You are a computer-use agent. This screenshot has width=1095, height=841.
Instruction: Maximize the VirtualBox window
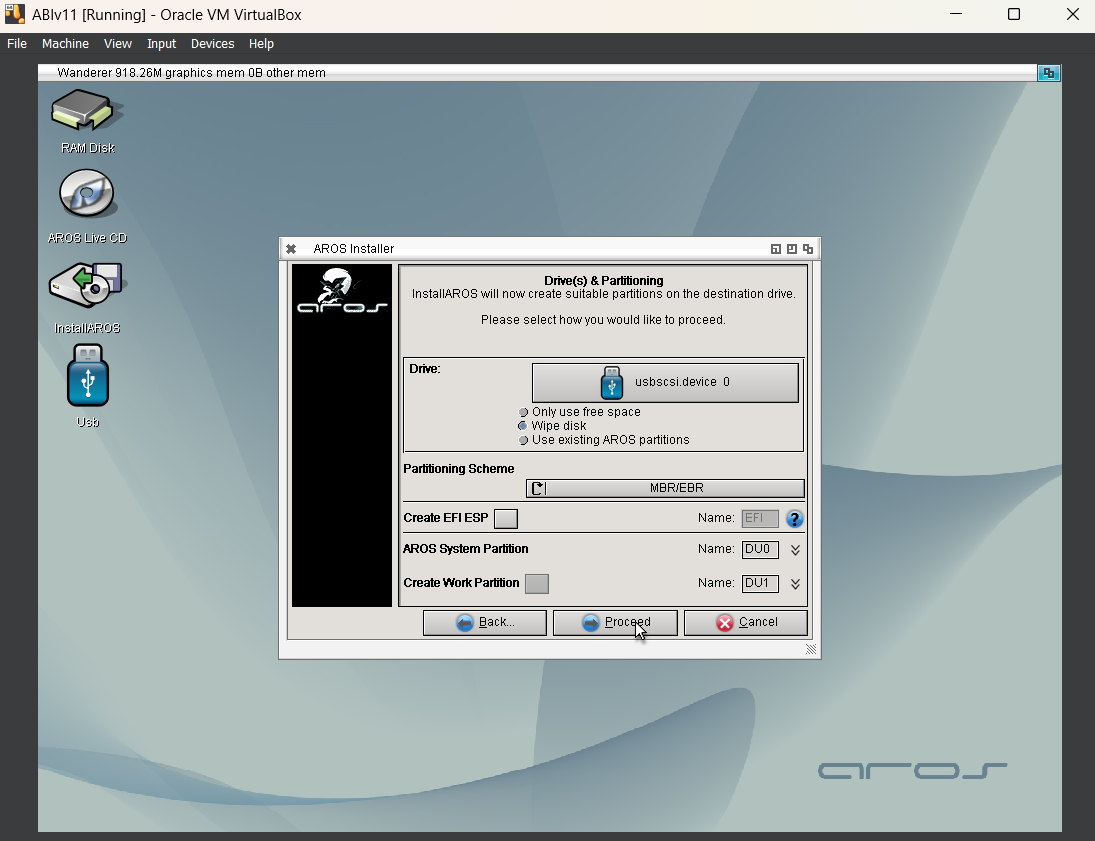pyautogui.click(x=1014, y=14)
